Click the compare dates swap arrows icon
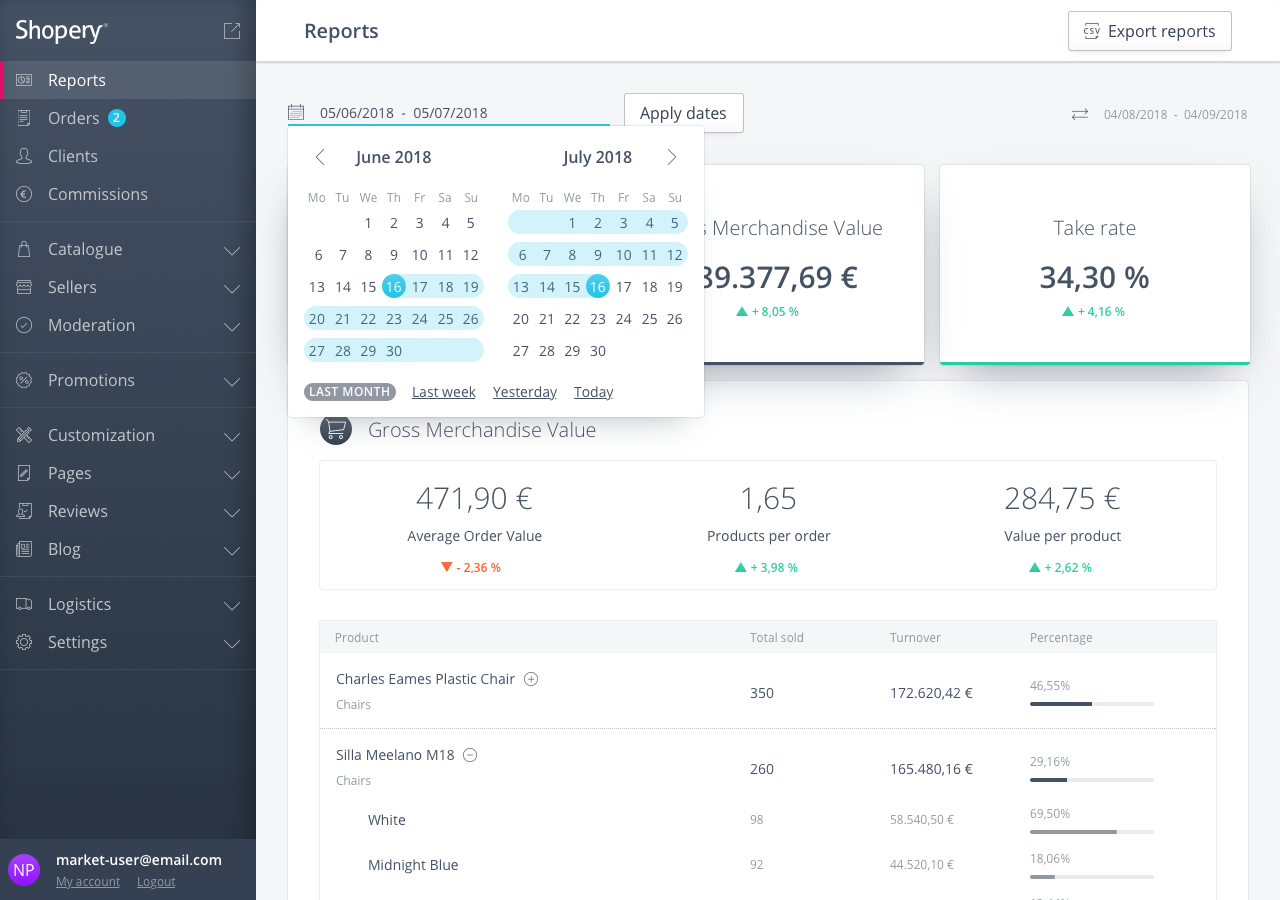 click(x=1080, y=114)
